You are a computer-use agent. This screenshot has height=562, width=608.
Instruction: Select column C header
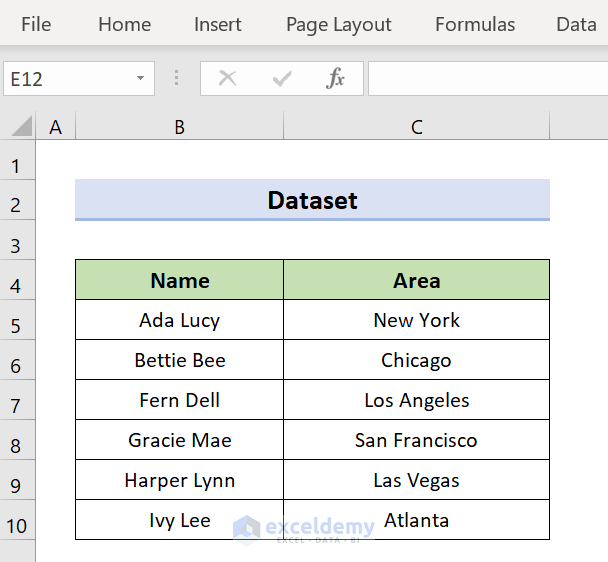click(x=416, y=127)
